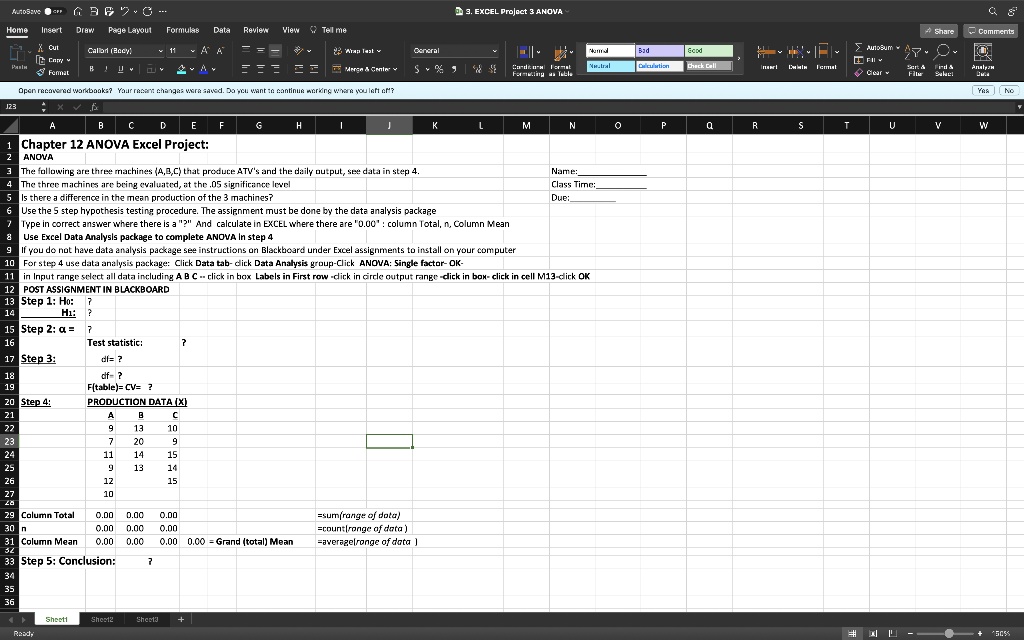
Task: Open the Review ribbon tab
Action: point(256,30)
